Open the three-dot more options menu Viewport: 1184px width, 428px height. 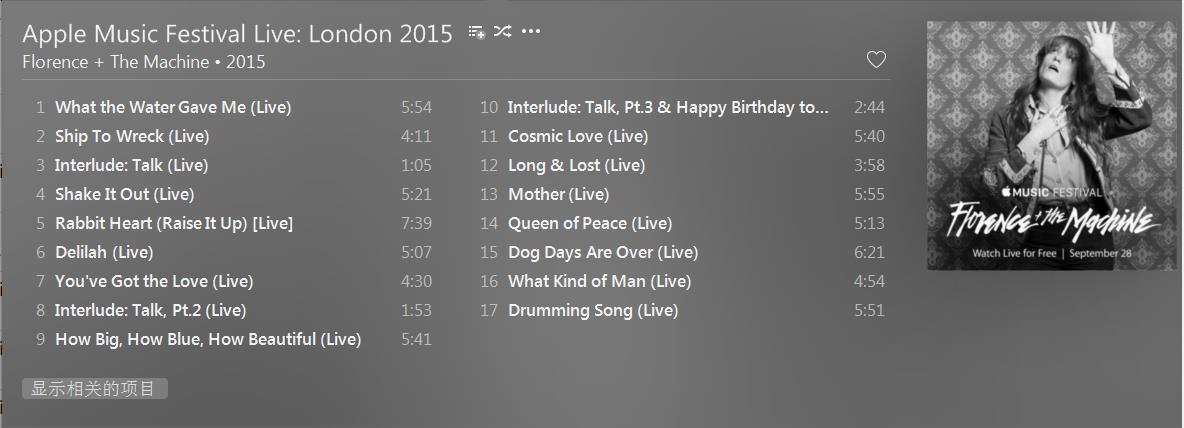pyautogui.click(x=531, y=32)
